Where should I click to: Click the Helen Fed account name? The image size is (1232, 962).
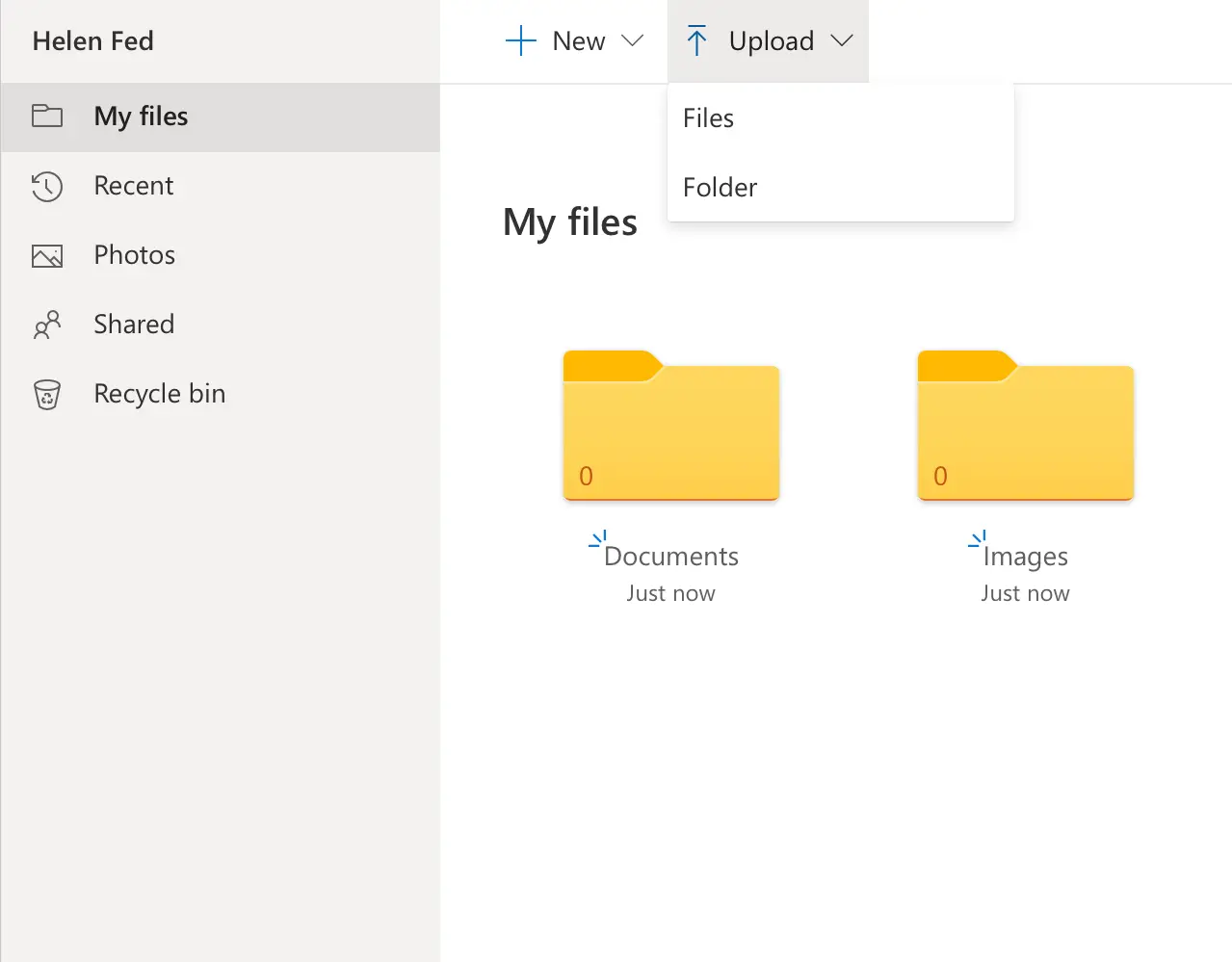coord(93,40)
